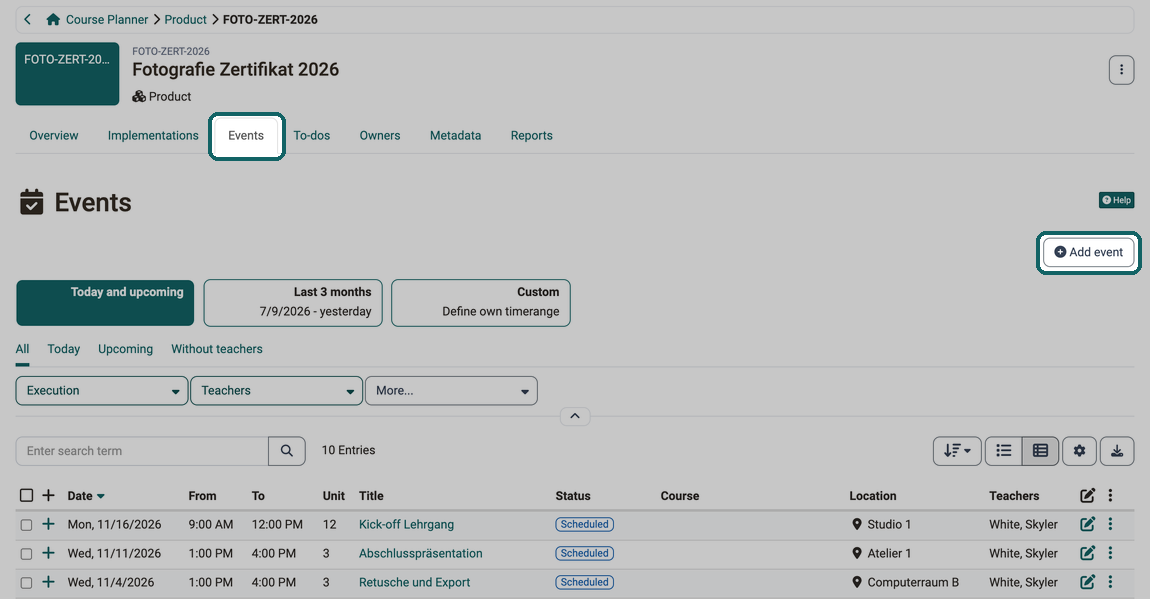Image resolution: width=1150 pixels, height=599 pixels.
Task: Open the Retusche und Export event link
Action: 414,582
